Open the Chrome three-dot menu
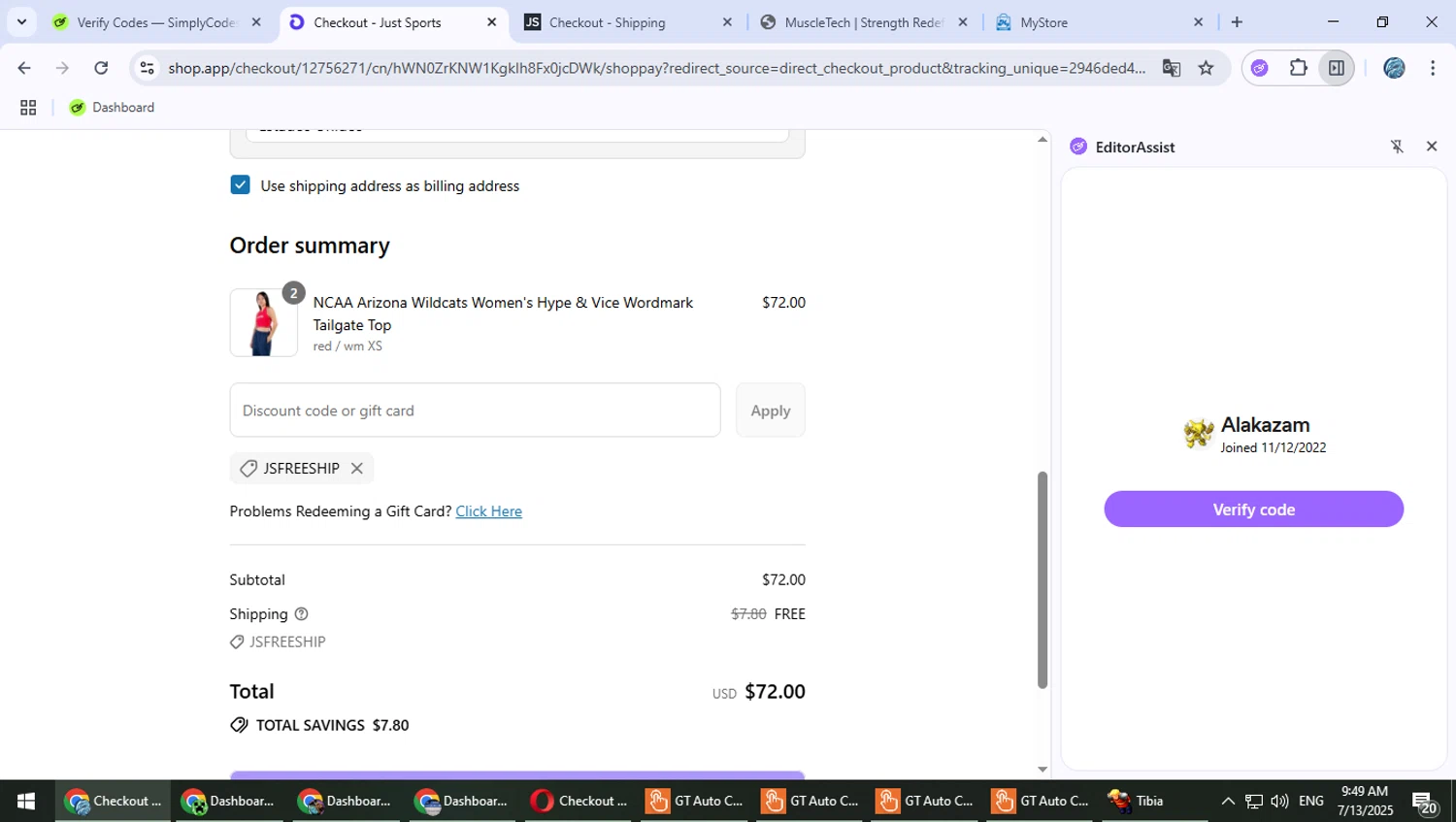The width and height of the screenshot is (1456, 822). click(1433, 68)
